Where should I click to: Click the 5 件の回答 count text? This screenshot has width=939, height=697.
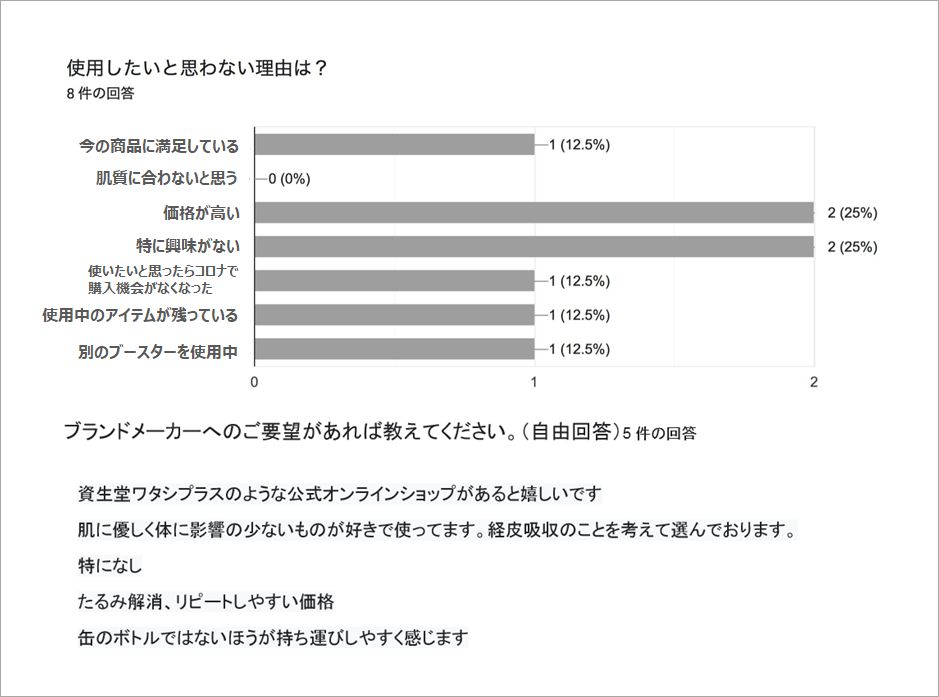[660, 434]
